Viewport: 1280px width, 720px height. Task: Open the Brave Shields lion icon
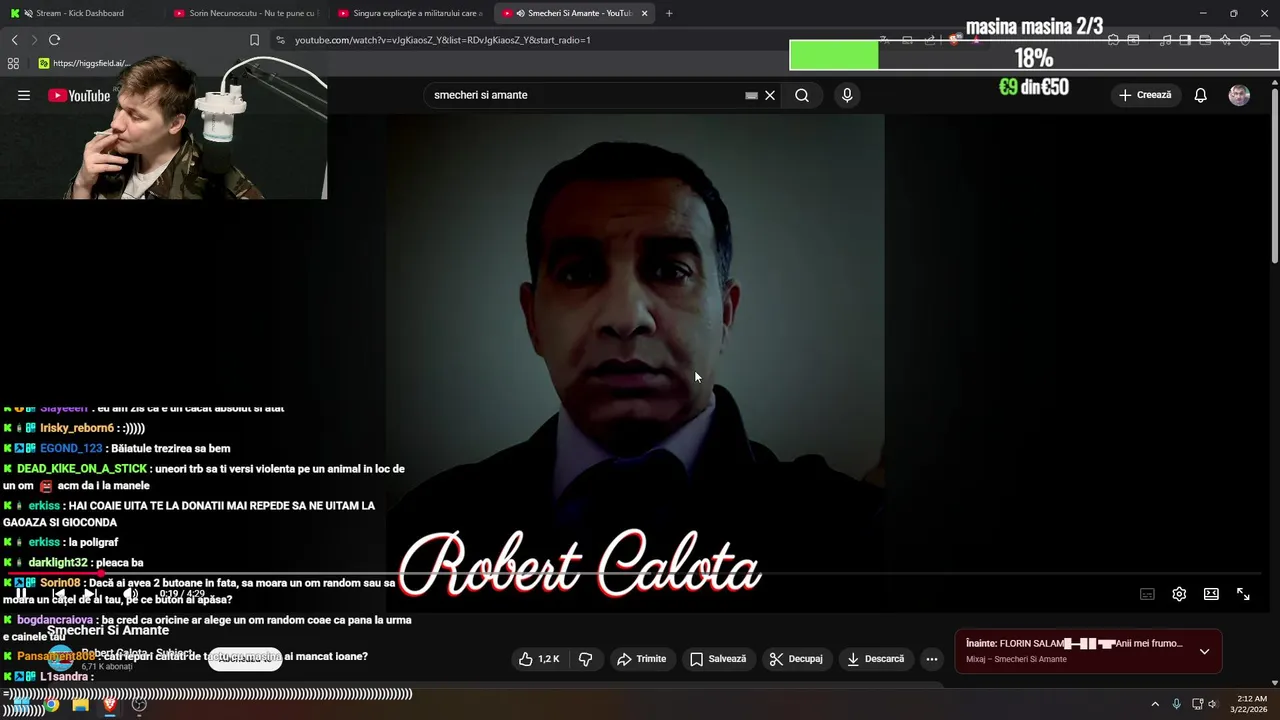(955, 40)
